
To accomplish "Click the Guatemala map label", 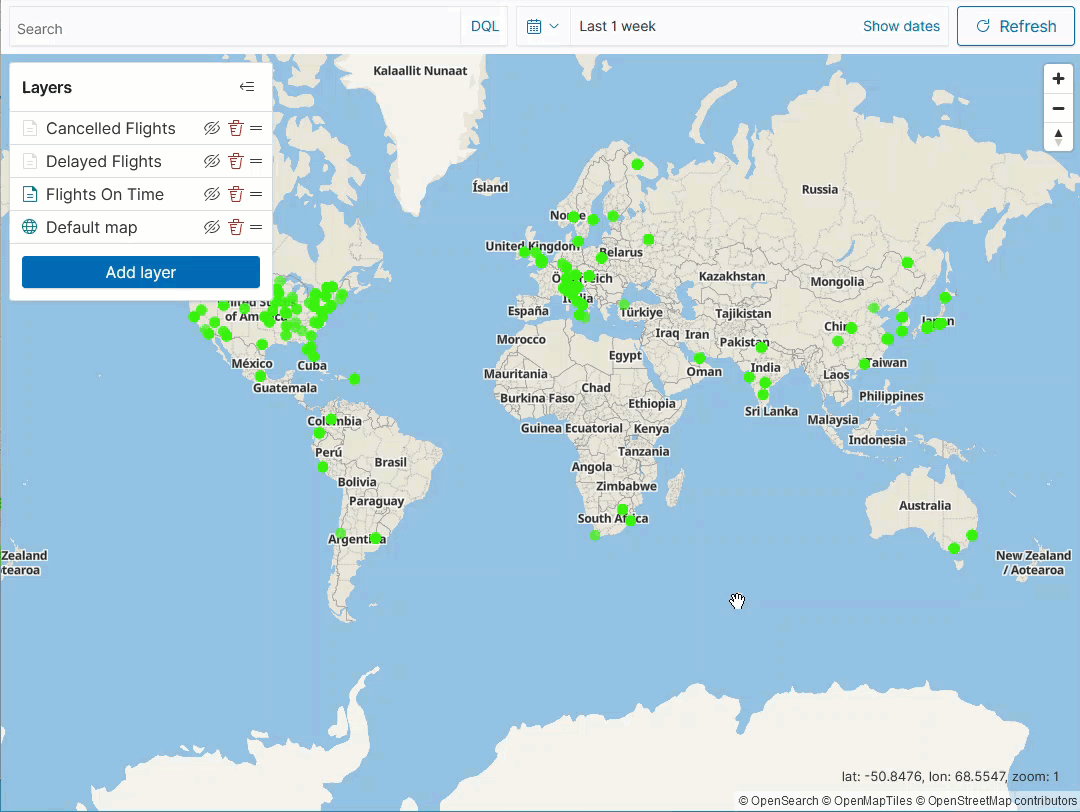I will tap(284, 388).
